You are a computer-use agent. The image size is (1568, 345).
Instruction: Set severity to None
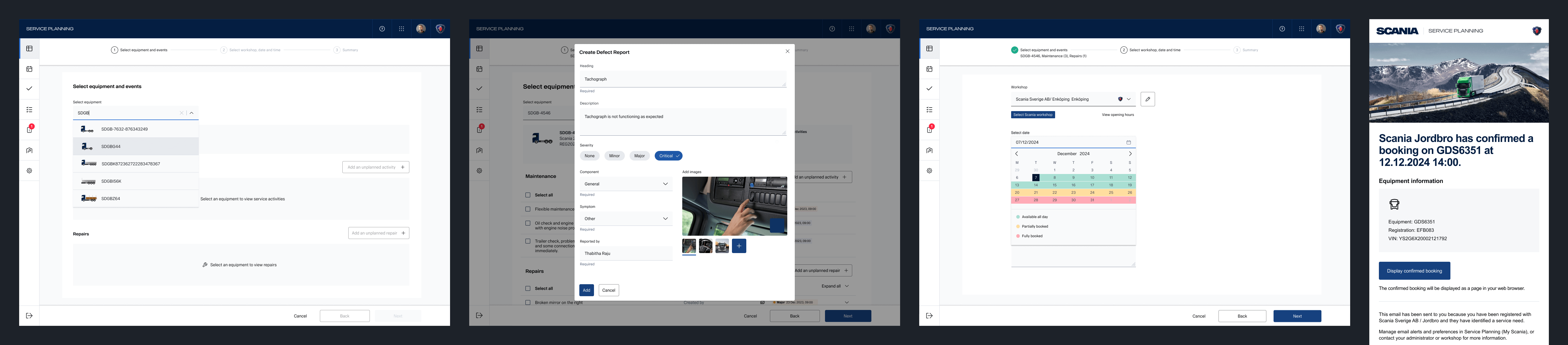pyautogui.click(x=589, y=155)
